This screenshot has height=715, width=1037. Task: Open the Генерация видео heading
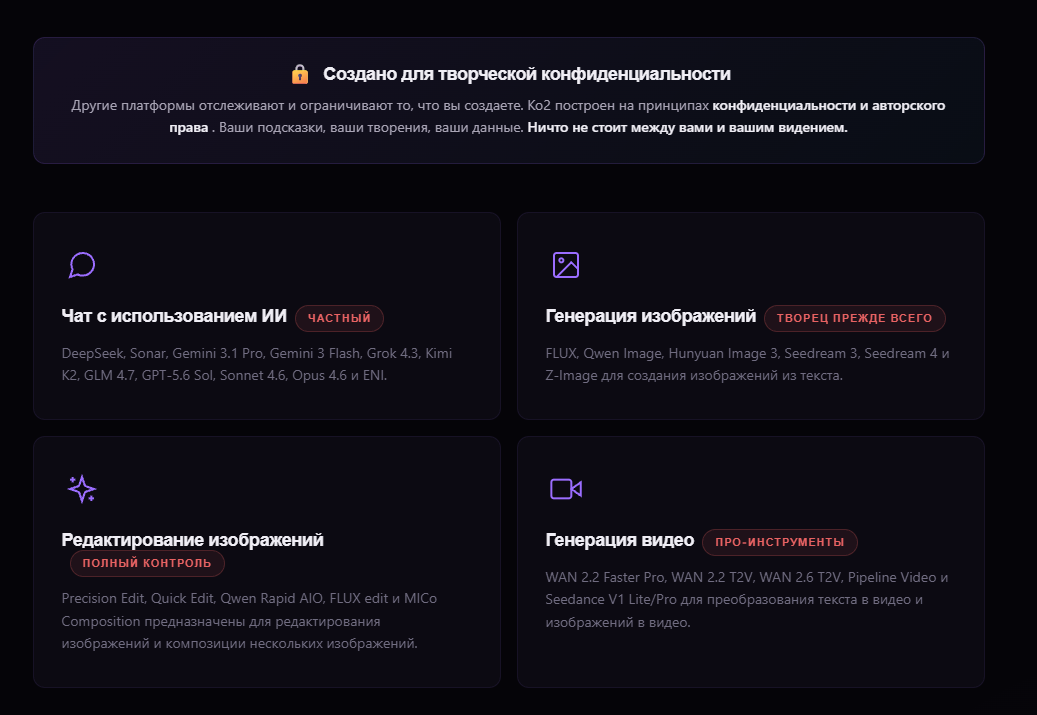click(620, 540)
